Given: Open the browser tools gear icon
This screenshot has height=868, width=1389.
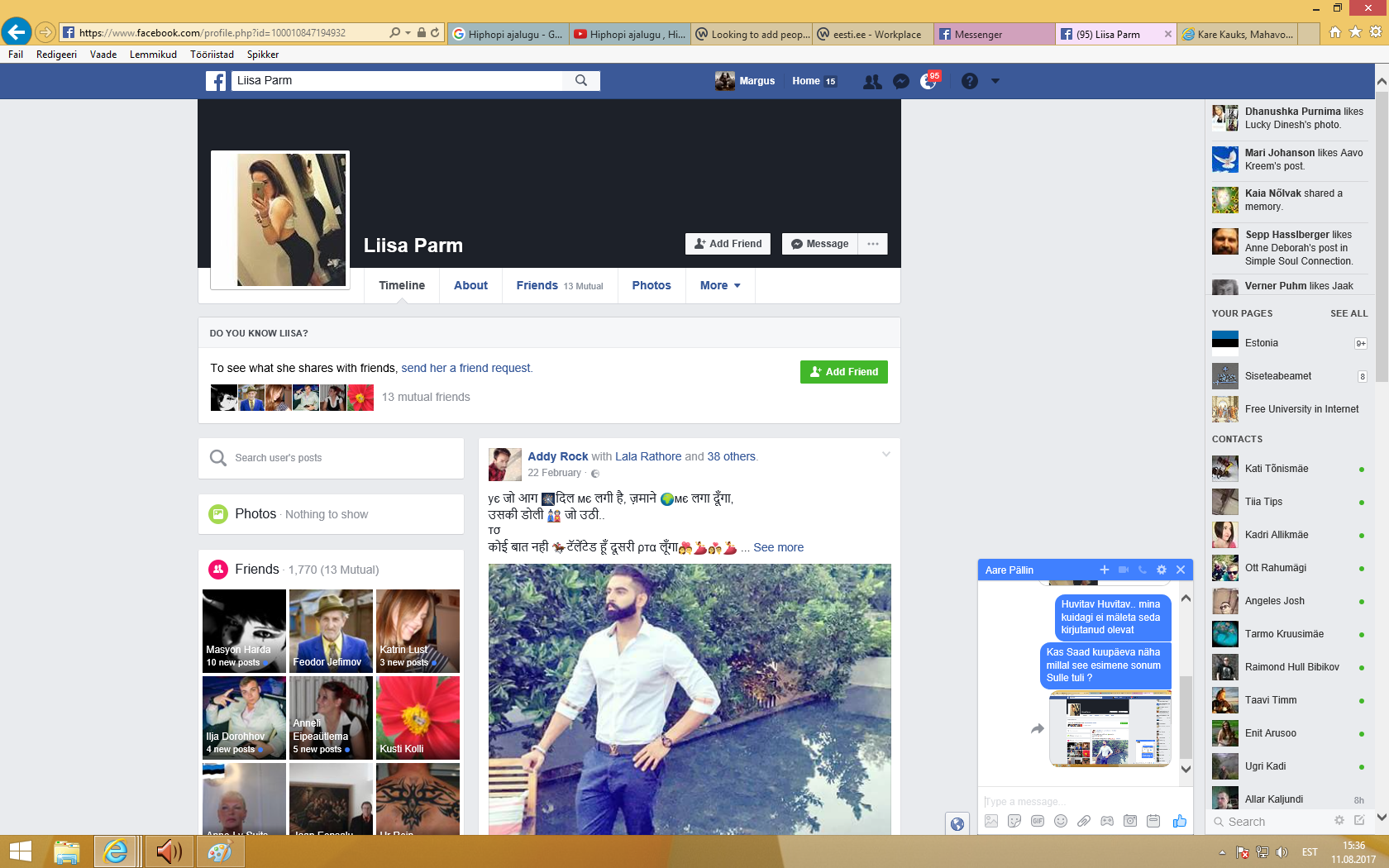Looking at the screenshot, I should (1376, 32).
